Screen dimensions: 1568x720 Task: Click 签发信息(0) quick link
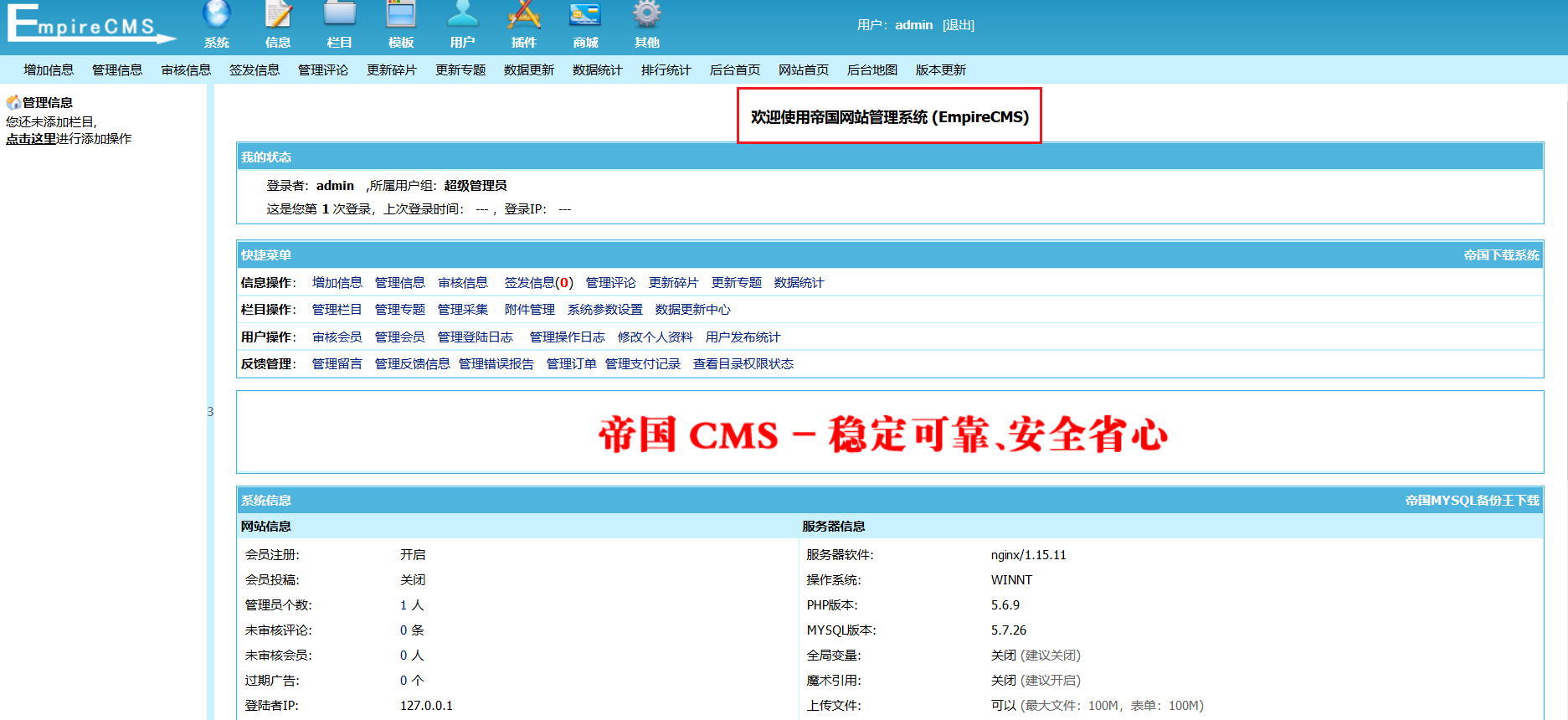pos(539,283)
